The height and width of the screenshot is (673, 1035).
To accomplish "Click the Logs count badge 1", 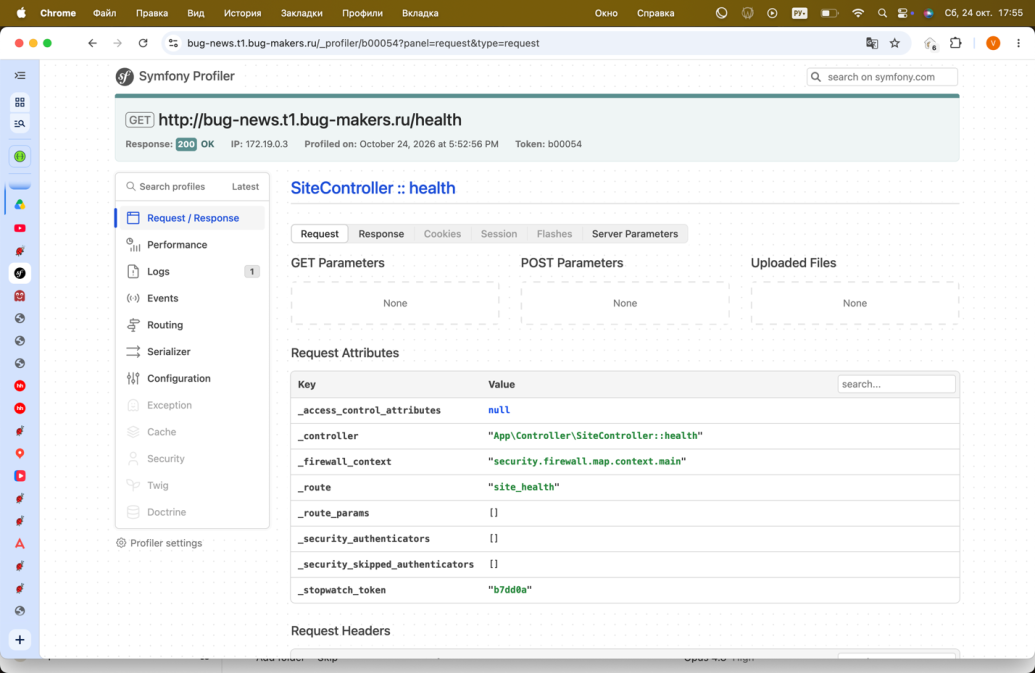I will coord(251,271).
